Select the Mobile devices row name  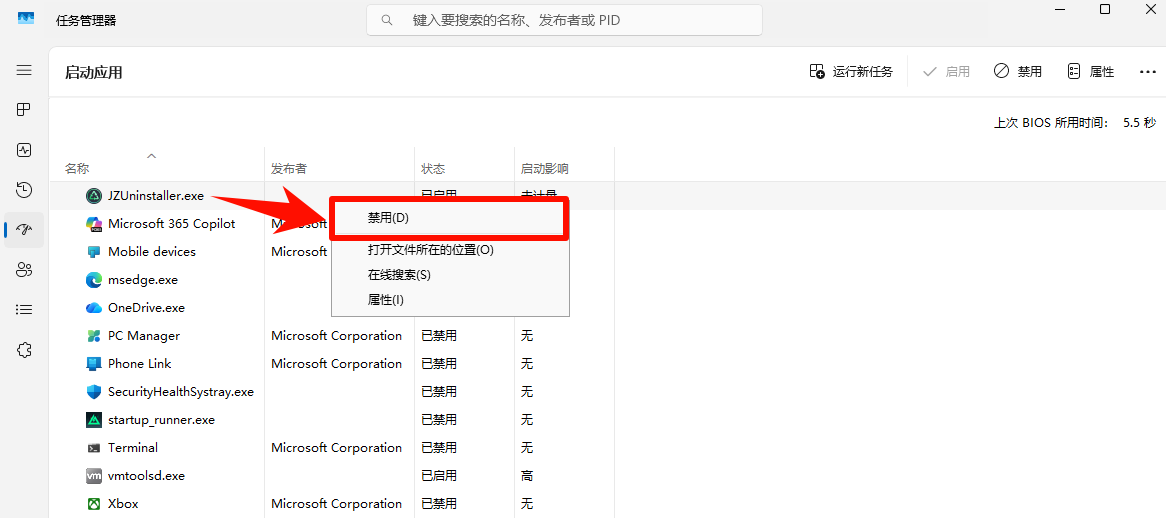[x=152, y=252]
